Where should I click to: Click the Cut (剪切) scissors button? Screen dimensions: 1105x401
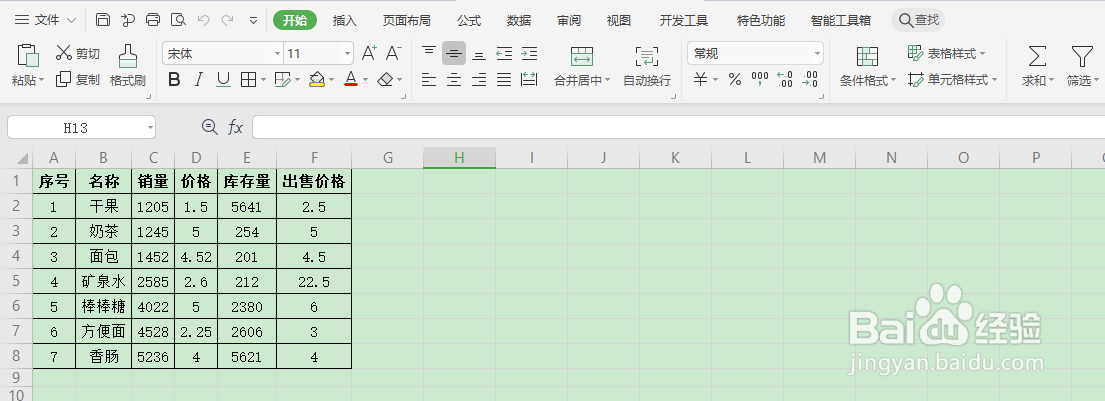click(78, 53)
